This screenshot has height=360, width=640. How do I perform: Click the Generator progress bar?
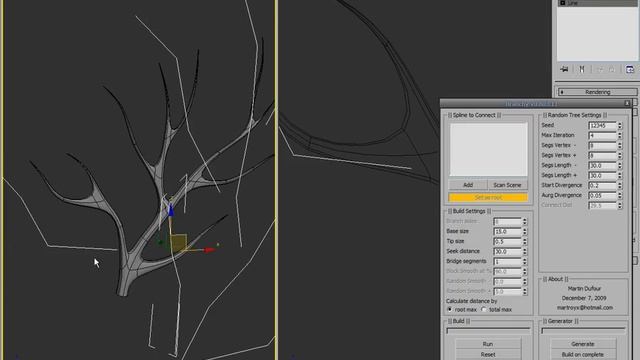click(583, 331)
